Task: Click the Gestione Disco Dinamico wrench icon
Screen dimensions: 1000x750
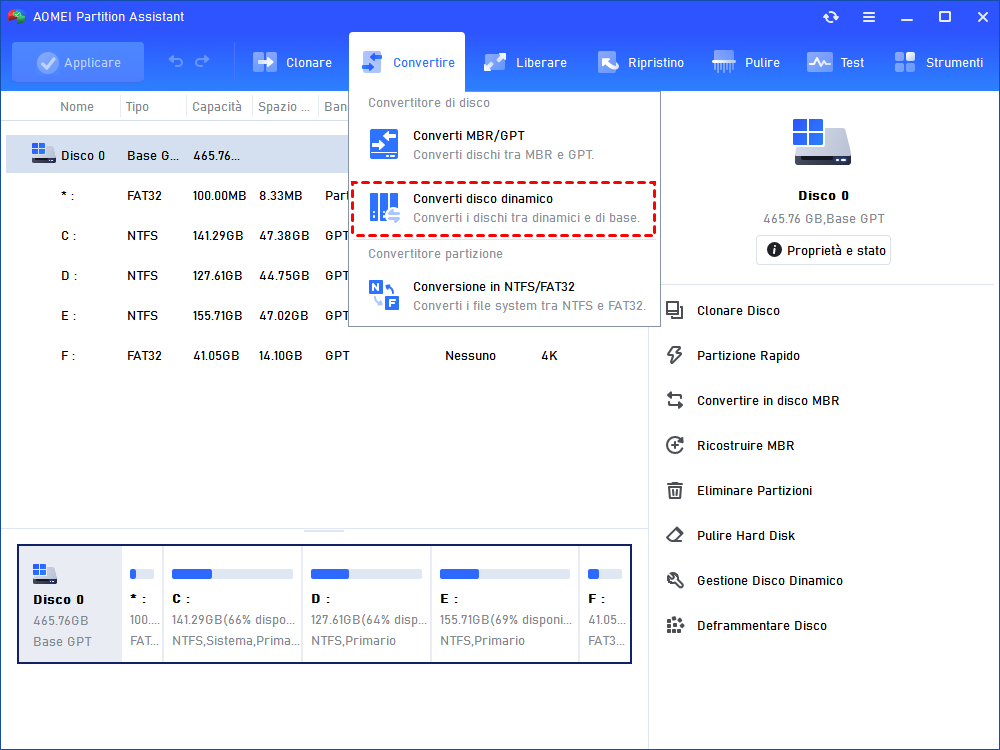Action: [675, 580]
